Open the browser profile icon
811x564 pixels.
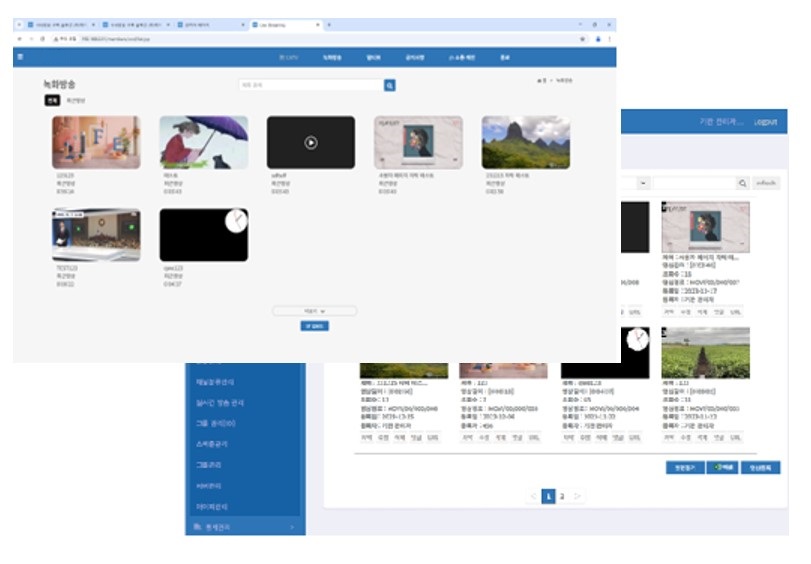598,39
